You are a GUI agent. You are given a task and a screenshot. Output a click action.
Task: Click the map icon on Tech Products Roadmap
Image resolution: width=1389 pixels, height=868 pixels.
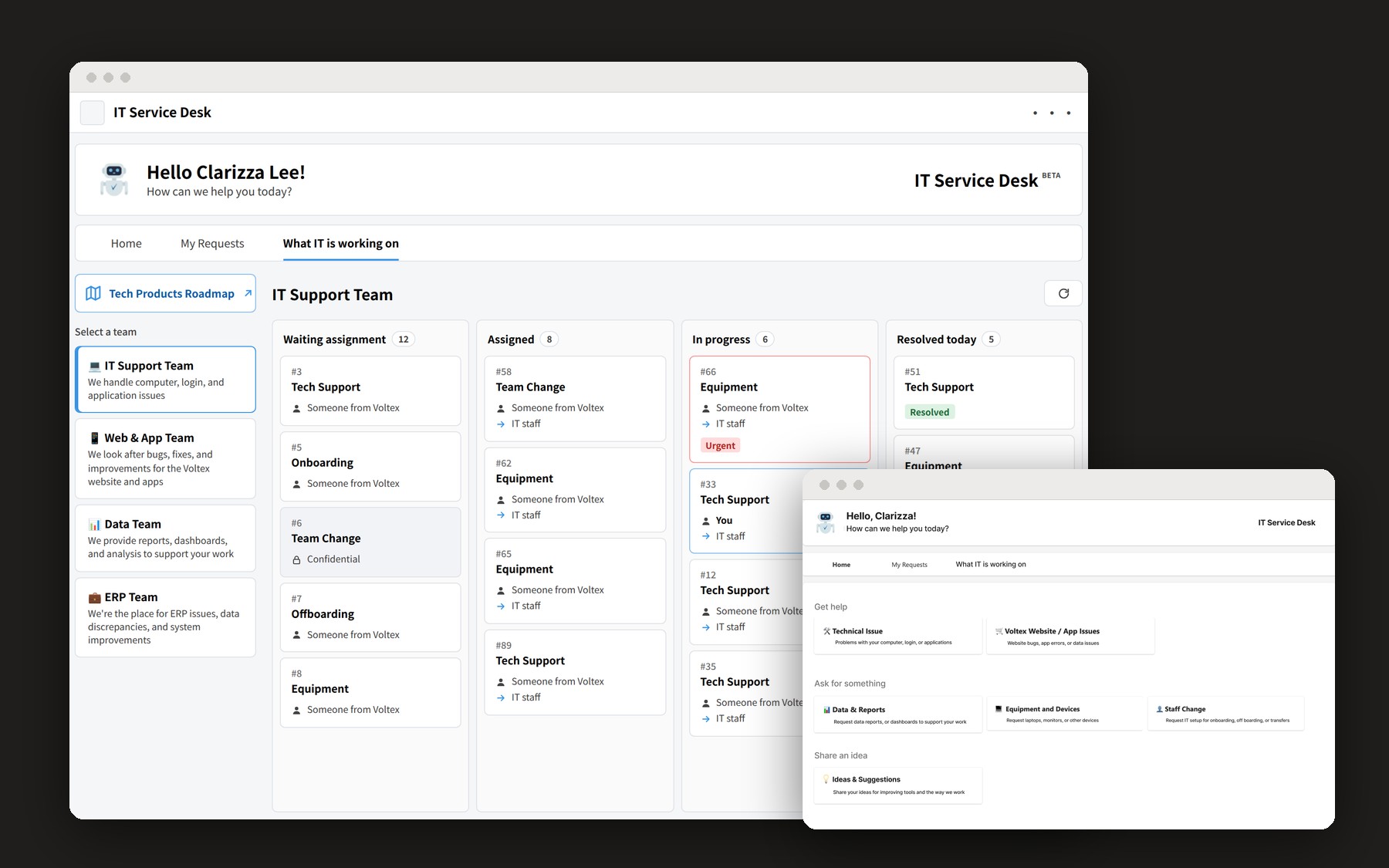pos(93,293)
